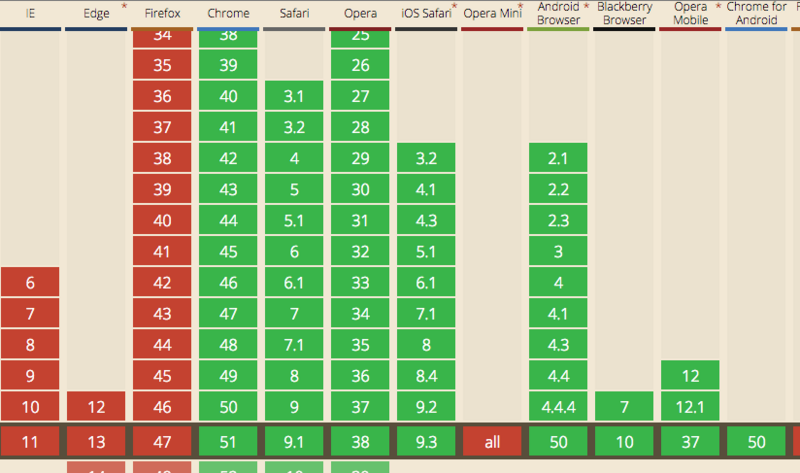The height and width of the screenshot is (473, 800).
Task: Click the Android Browser 3 version cell
Action: pos(558,251)
